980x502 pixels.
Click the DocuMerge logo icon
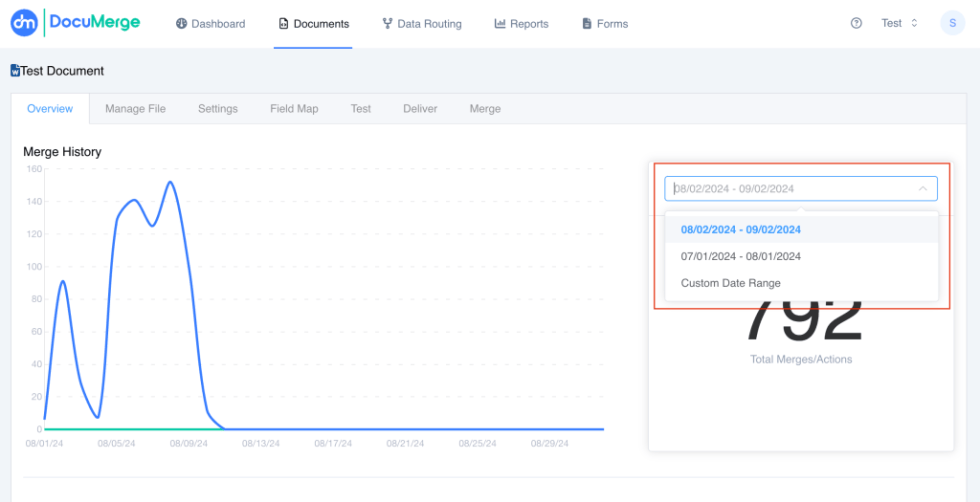tap(24, 23)
